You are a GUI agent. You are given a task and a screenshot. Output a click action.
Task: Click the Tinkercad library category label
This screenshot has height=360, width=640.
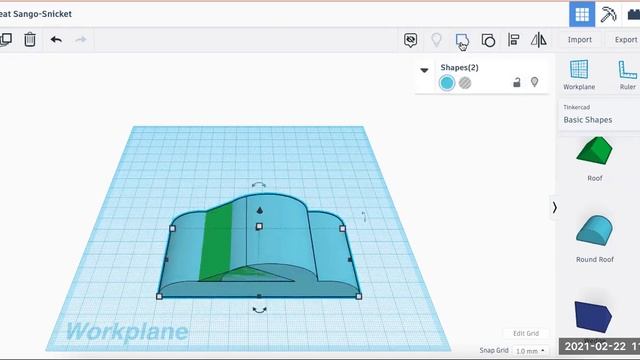coord(576,107)
